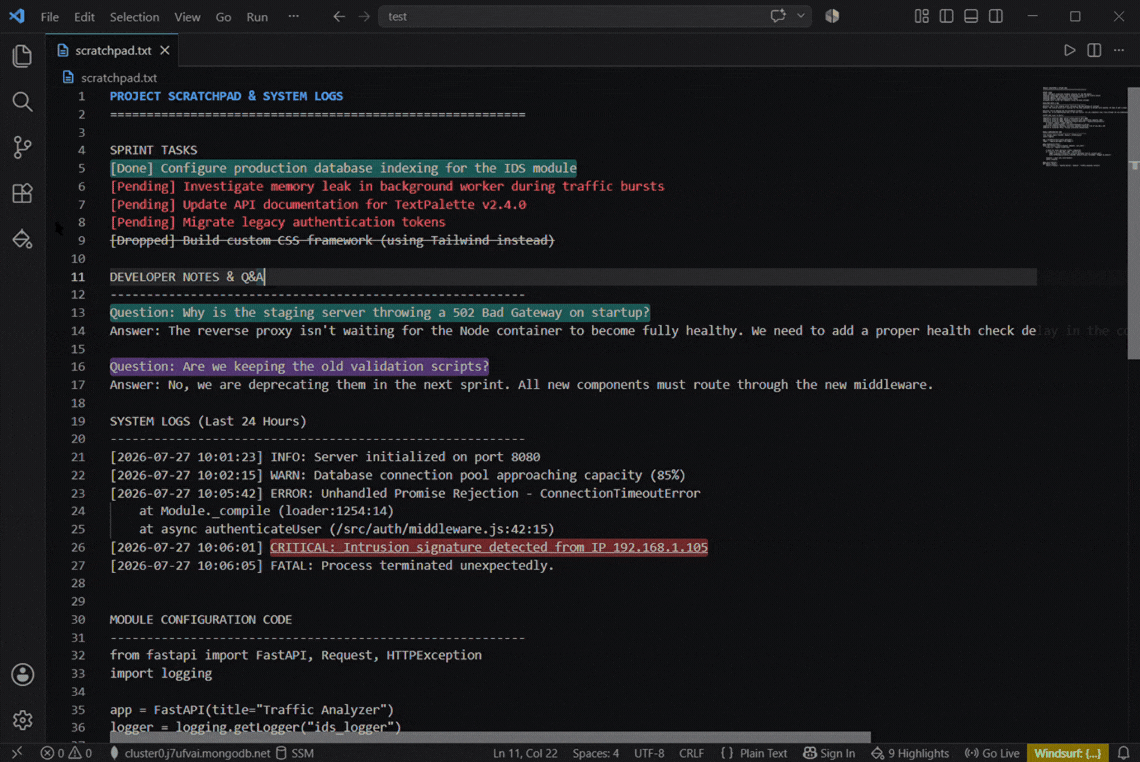Customize layout icon in title bar

(x=921, y=16)
